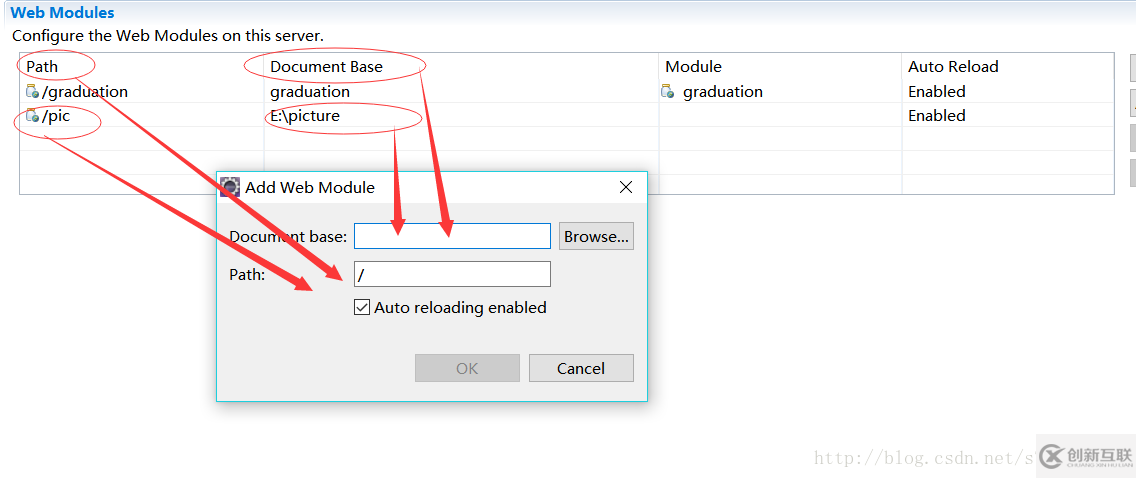This screenshot has height=478, width=1136.
Task: Click the Module column header
Action: [693, 67]
